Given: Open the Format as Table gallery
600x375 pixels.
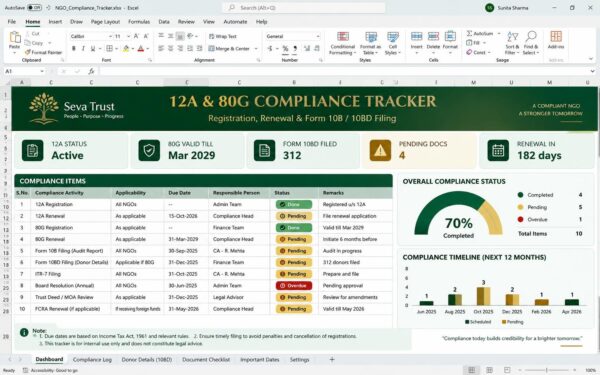Looking at the screenshot, I should [370, 43].
